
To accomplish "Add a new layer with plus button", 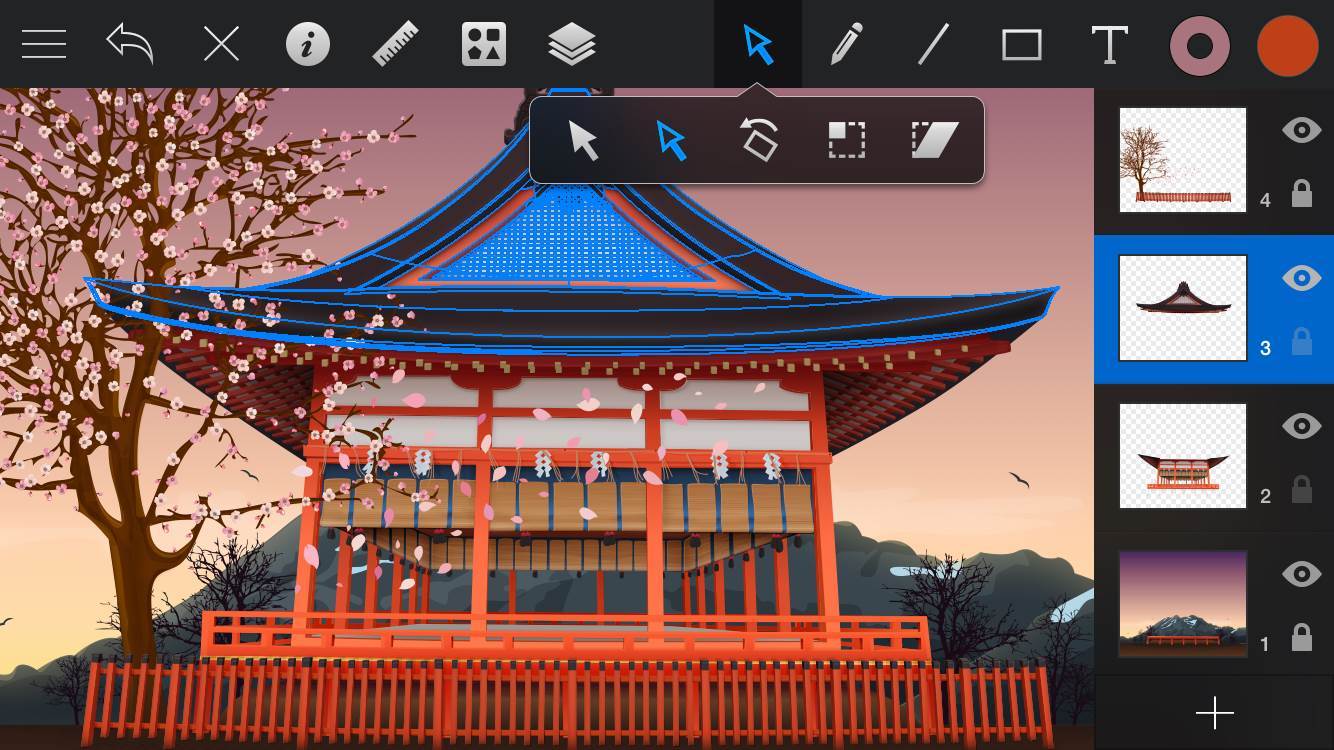I will 1214,713.
